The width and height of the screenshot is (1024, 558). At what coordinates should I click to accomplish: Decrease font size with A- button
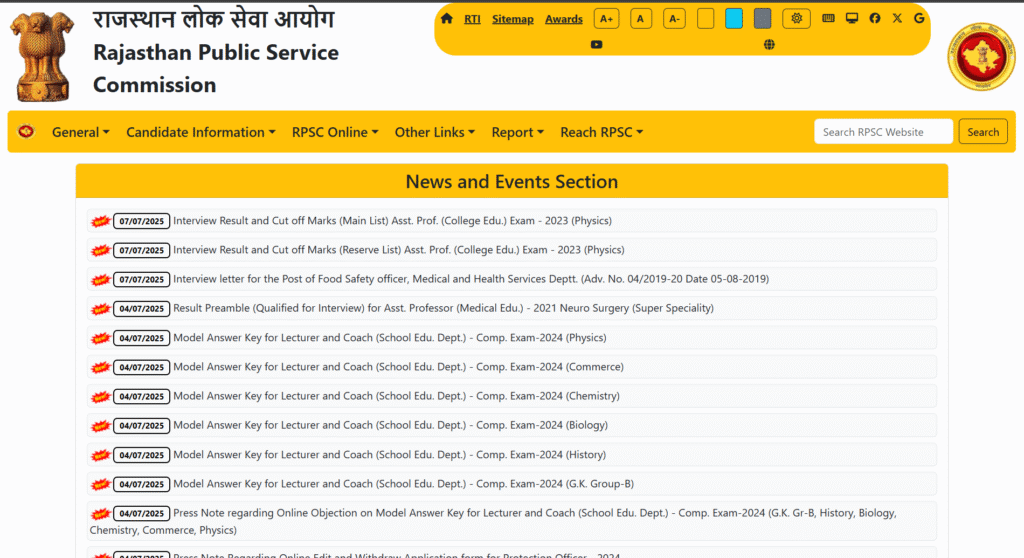click(674, 19)
